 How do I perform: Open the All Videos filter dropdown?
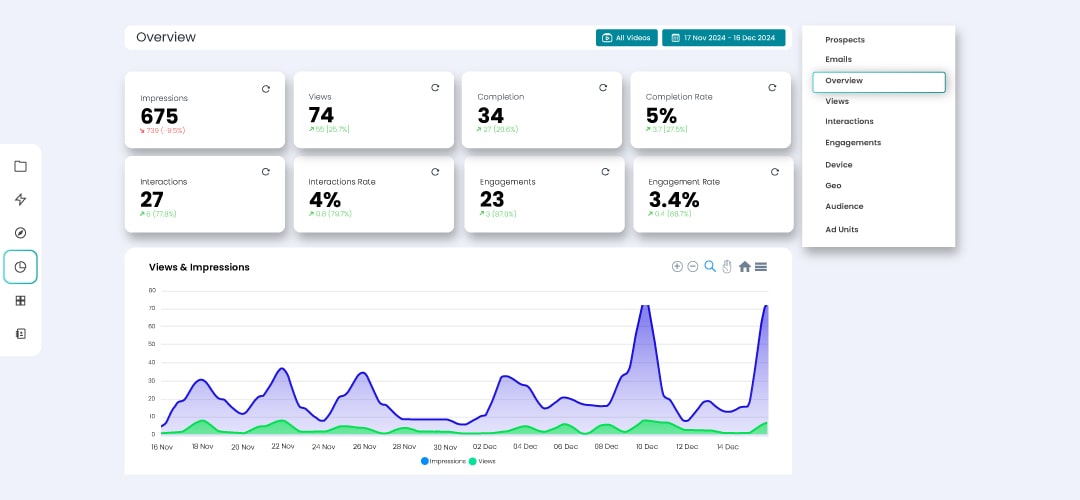point(626,38)
